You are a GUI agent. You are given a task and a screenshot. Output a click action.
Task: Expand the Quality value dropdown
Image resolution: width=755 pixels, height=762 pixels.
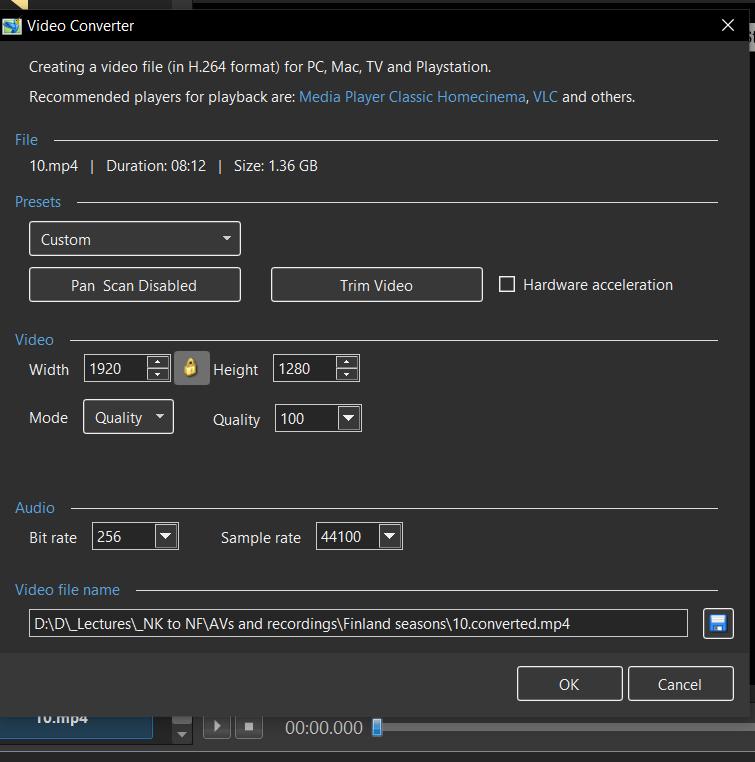348,419
